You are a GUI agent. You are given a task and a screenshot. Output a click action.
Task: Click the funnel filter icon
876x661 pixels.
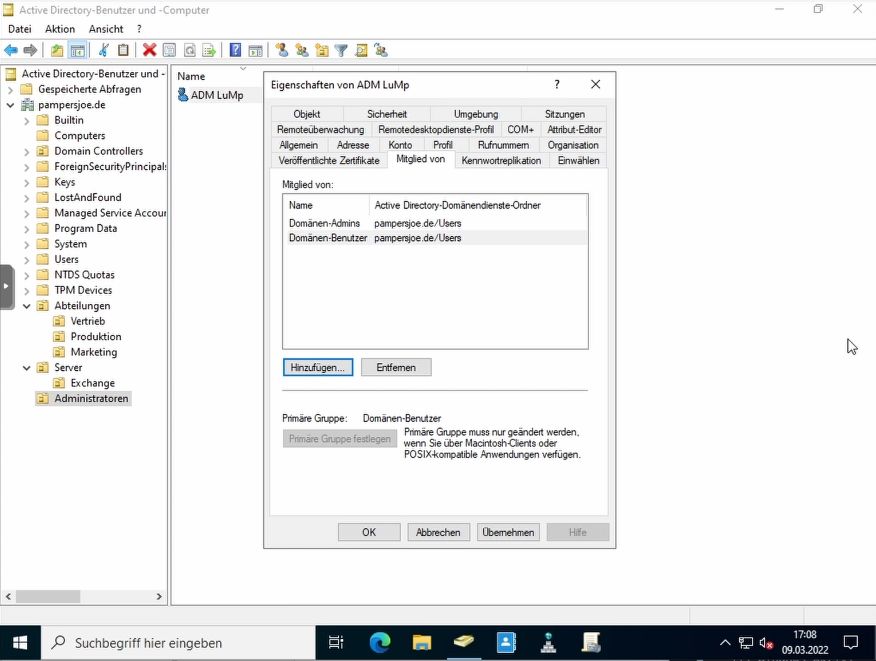[x=341, y=50]
